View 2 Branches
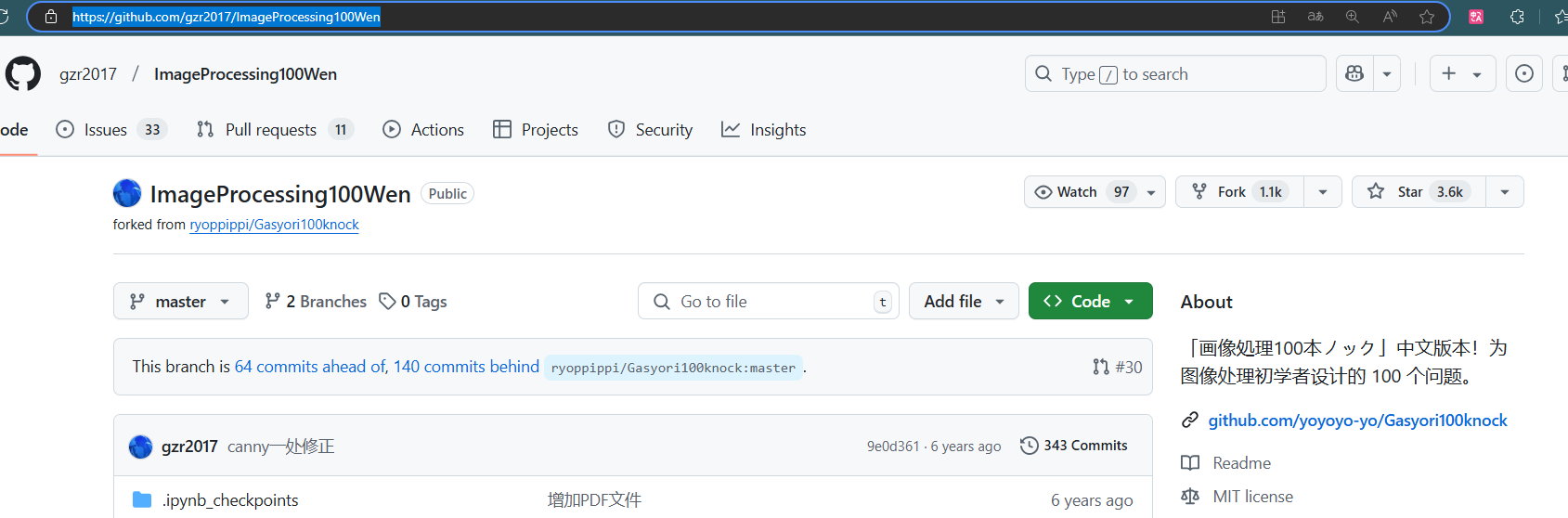 (x=316, y=302)
